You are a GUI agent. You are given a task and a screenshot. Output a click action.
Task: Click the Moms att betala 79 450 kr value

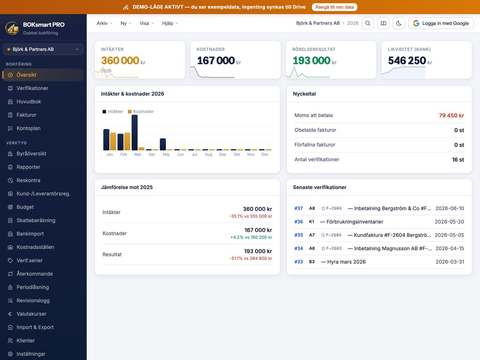click(451, 115)
